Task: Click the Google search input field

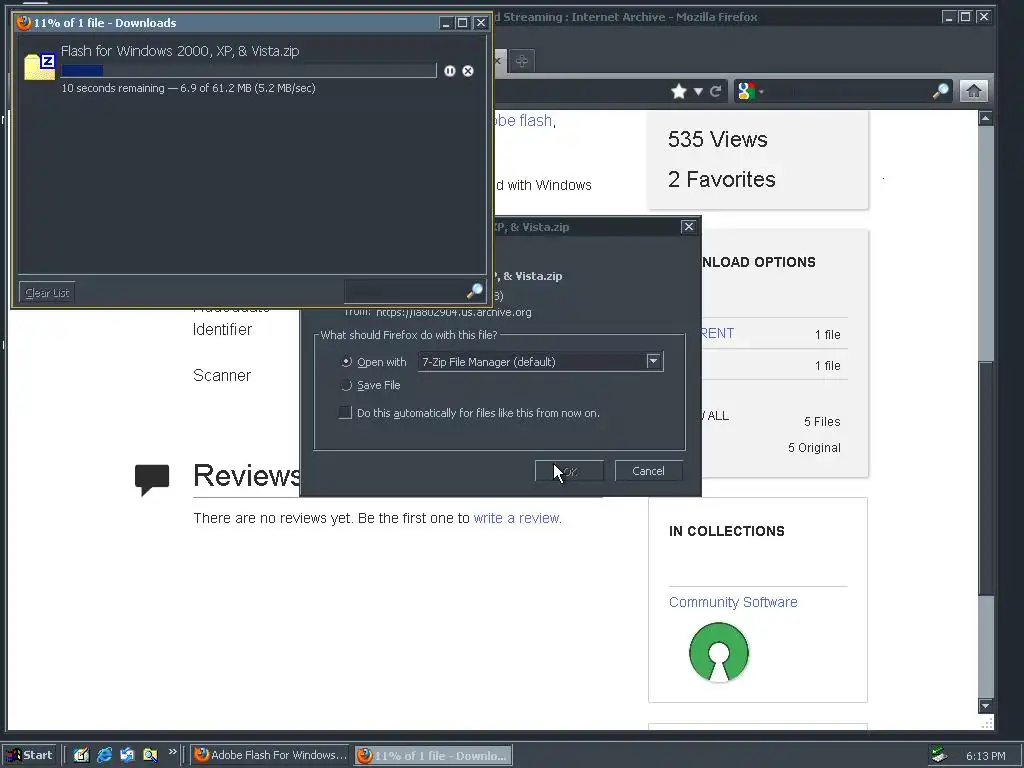Action: pyautogui.click(x=848, y=91)
